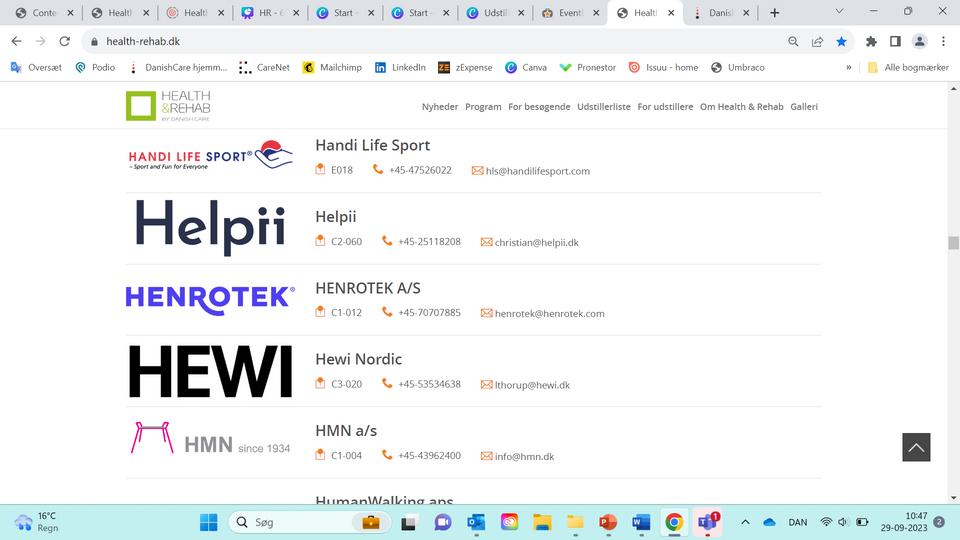960x540 pixels.
Task: Open the Helpii logo image
Action: coord(211,228)
